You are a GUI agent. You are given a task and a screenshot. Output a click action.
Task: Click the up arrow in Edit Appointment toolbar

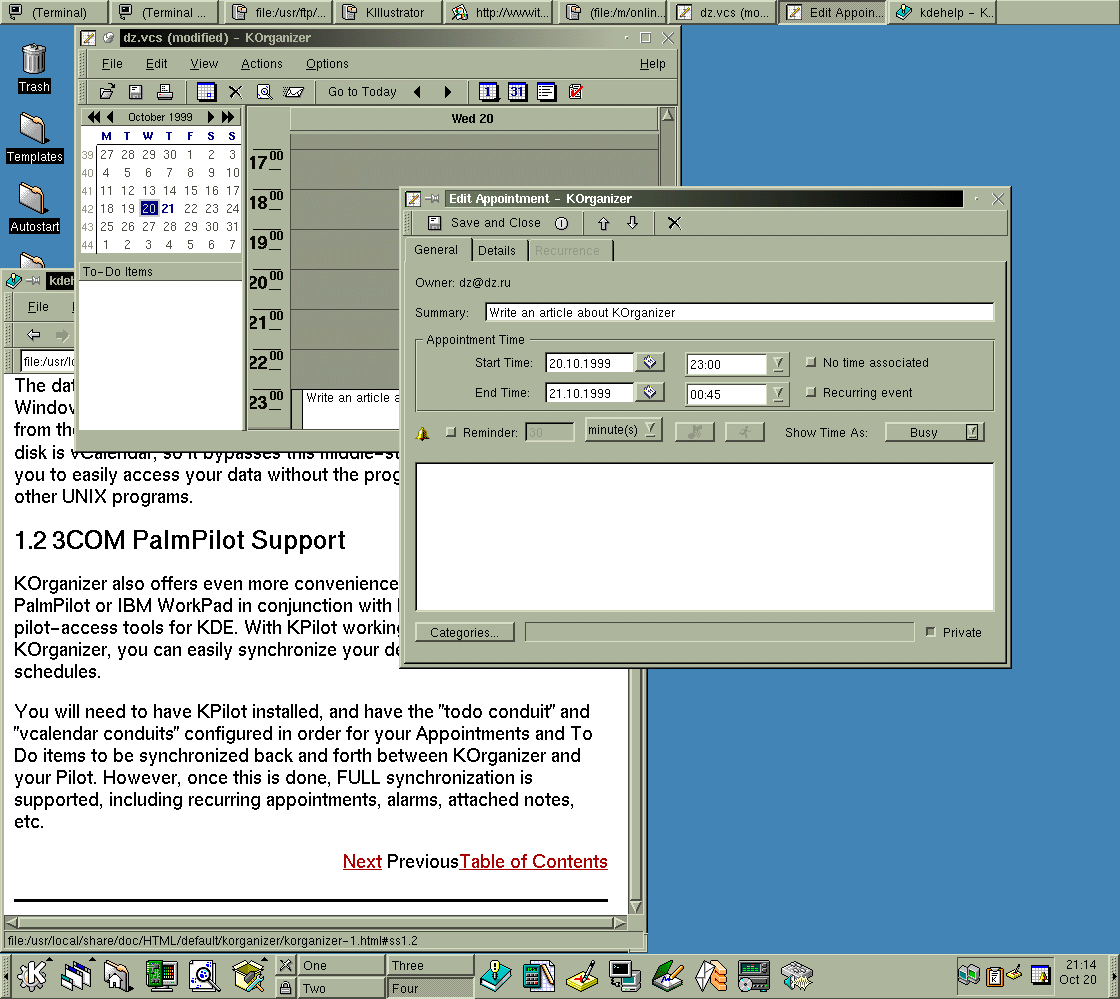click(x=604, y=223)
